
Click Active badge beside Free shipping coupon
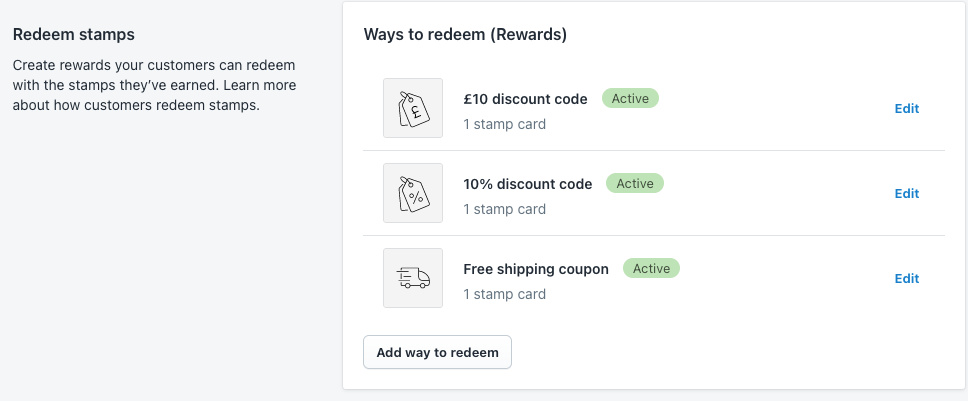[x=651, y=268]
